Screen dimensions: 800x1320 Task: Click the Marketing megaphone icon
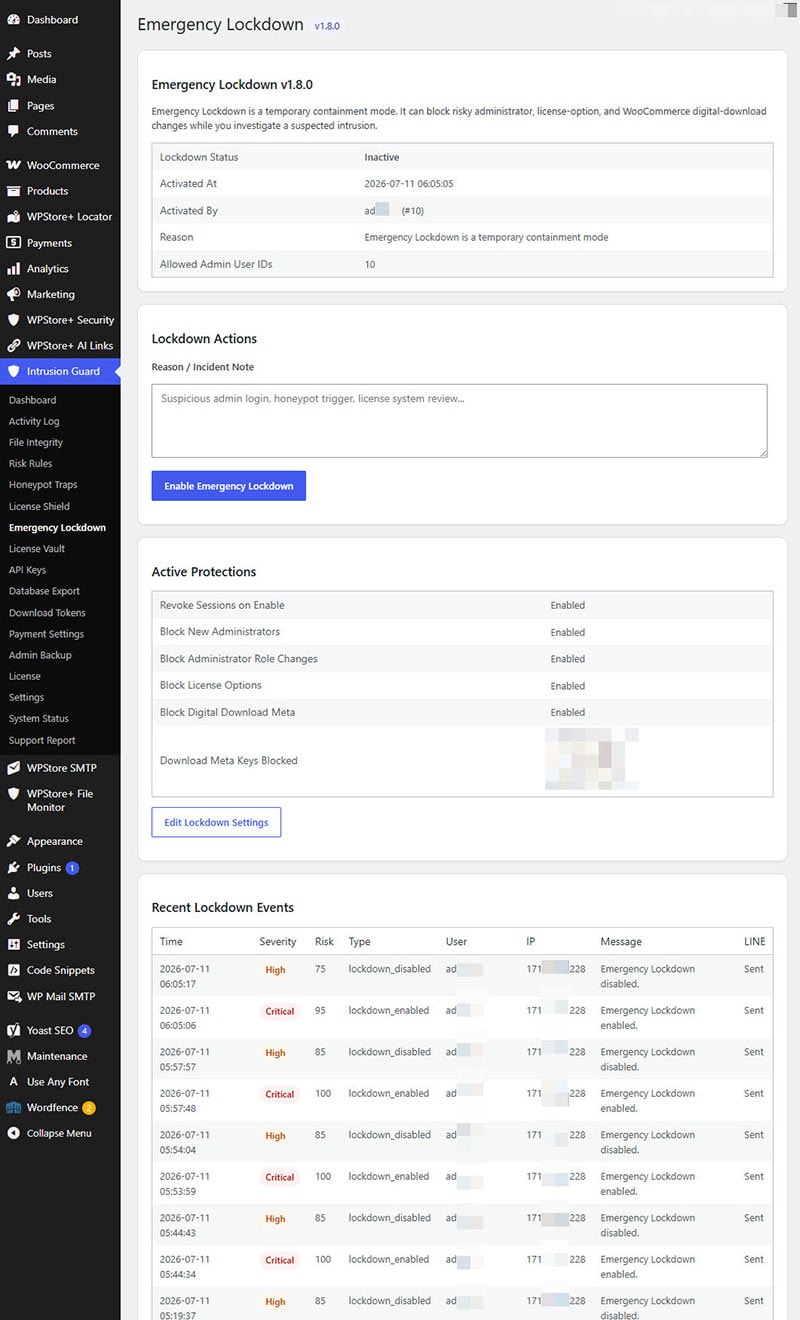pos(13,295)
